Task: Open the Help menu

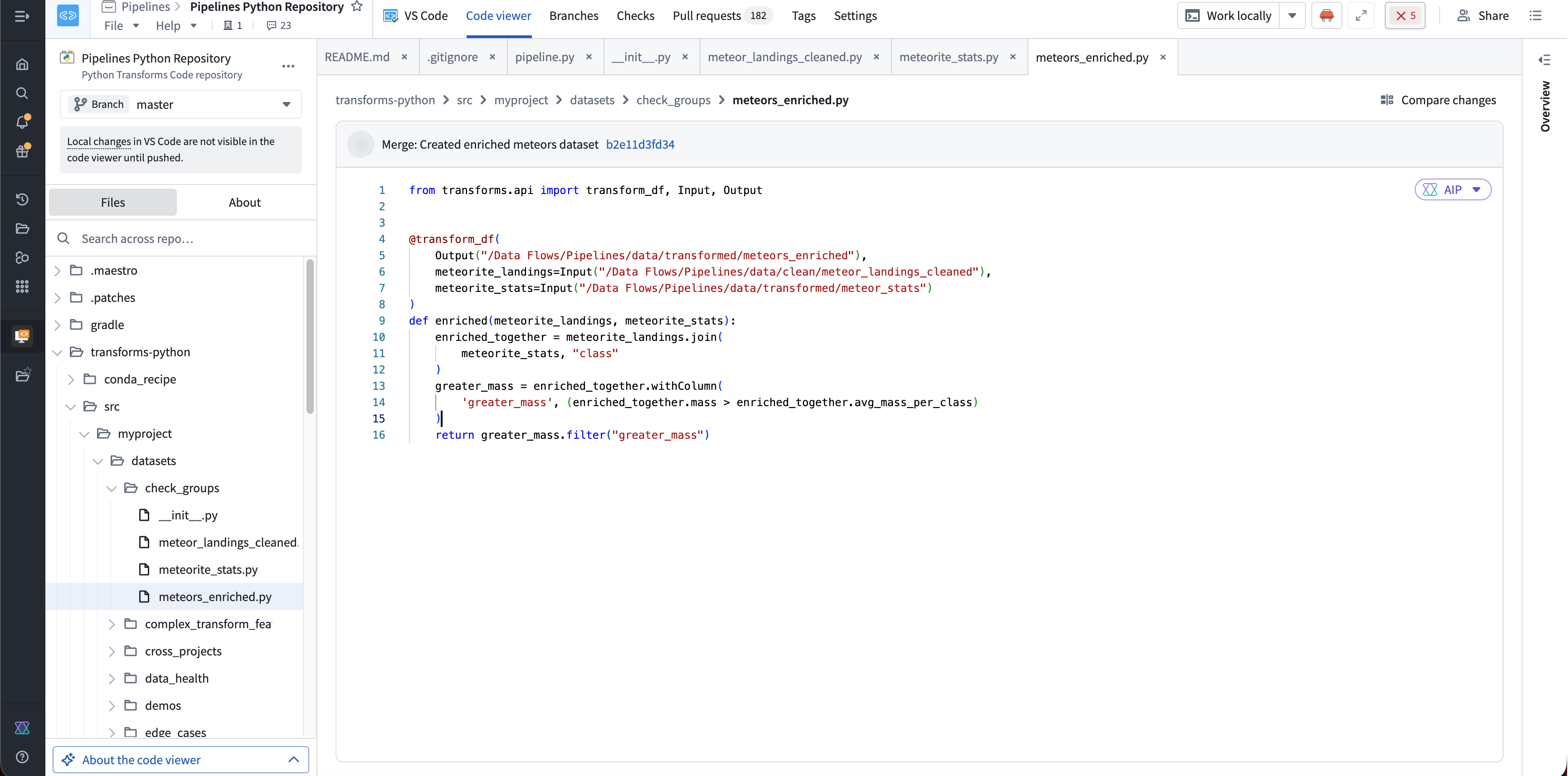Action: point(175,25)
